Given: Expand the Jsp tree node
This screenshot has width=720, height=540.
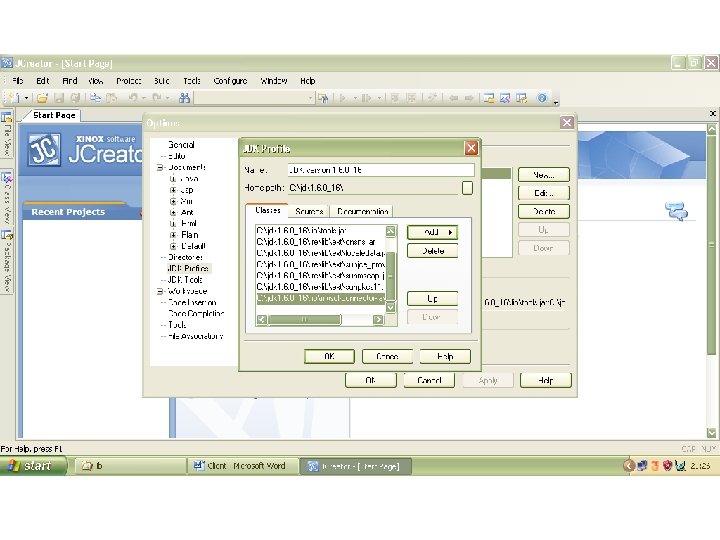Looking at the screenshot, I should pos(173,190).
